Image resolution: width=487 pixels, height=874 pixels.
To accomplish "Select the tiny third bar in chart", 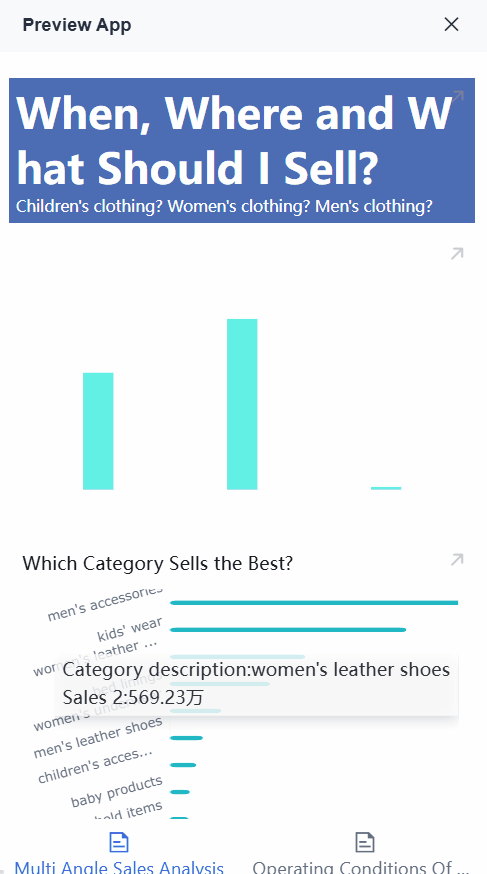I will point(386,488).
